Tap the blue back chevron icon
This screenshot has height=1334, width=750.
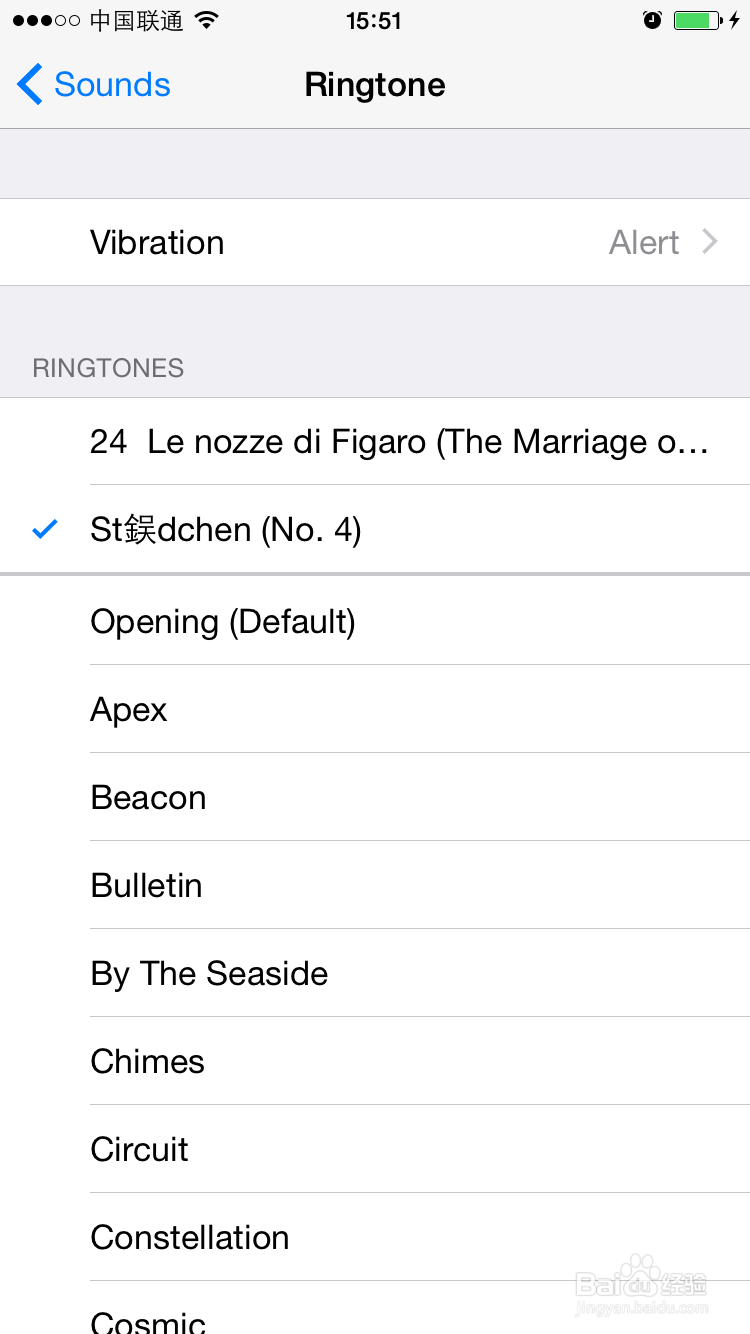coord(30,85)
